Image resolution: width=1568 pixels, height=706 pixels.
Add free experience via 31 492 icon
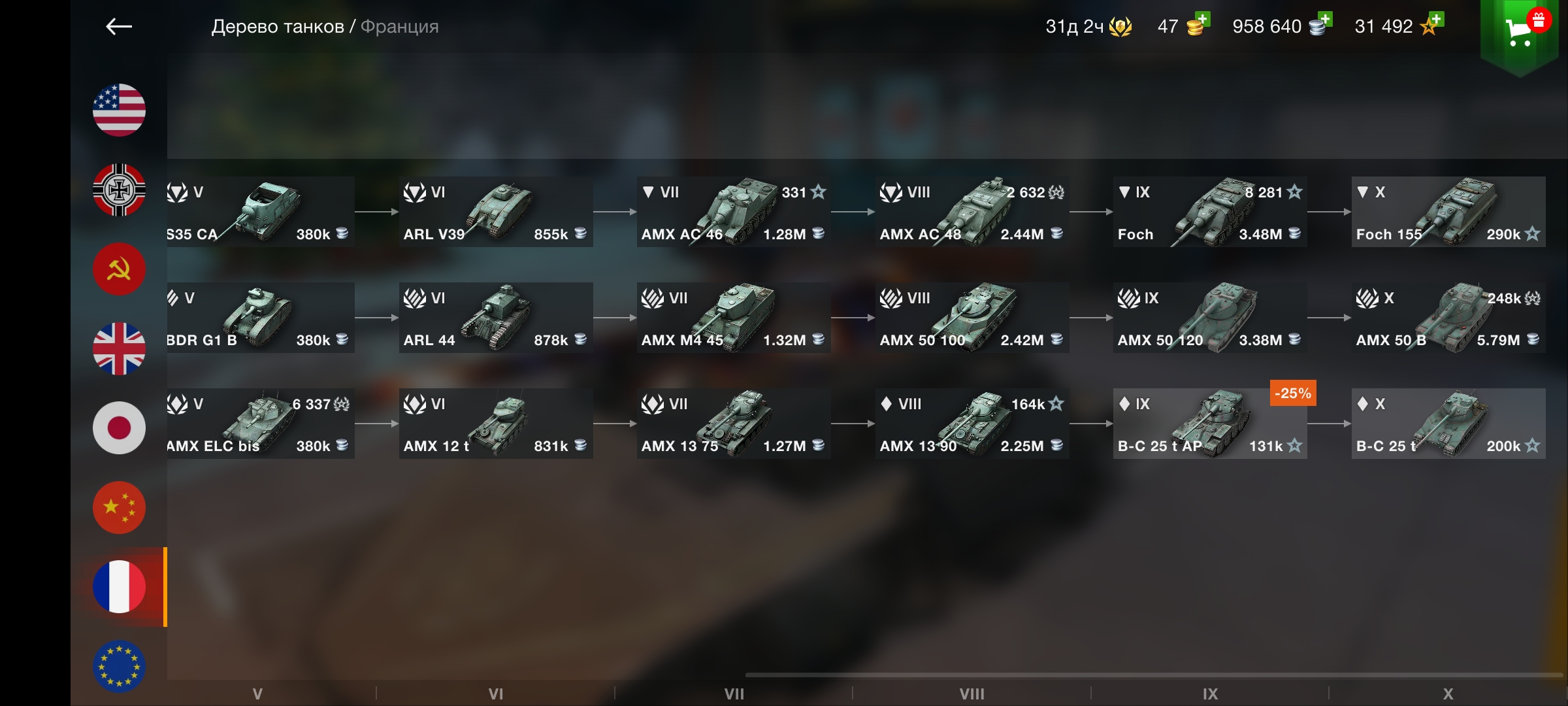(x=1431, y=25)
